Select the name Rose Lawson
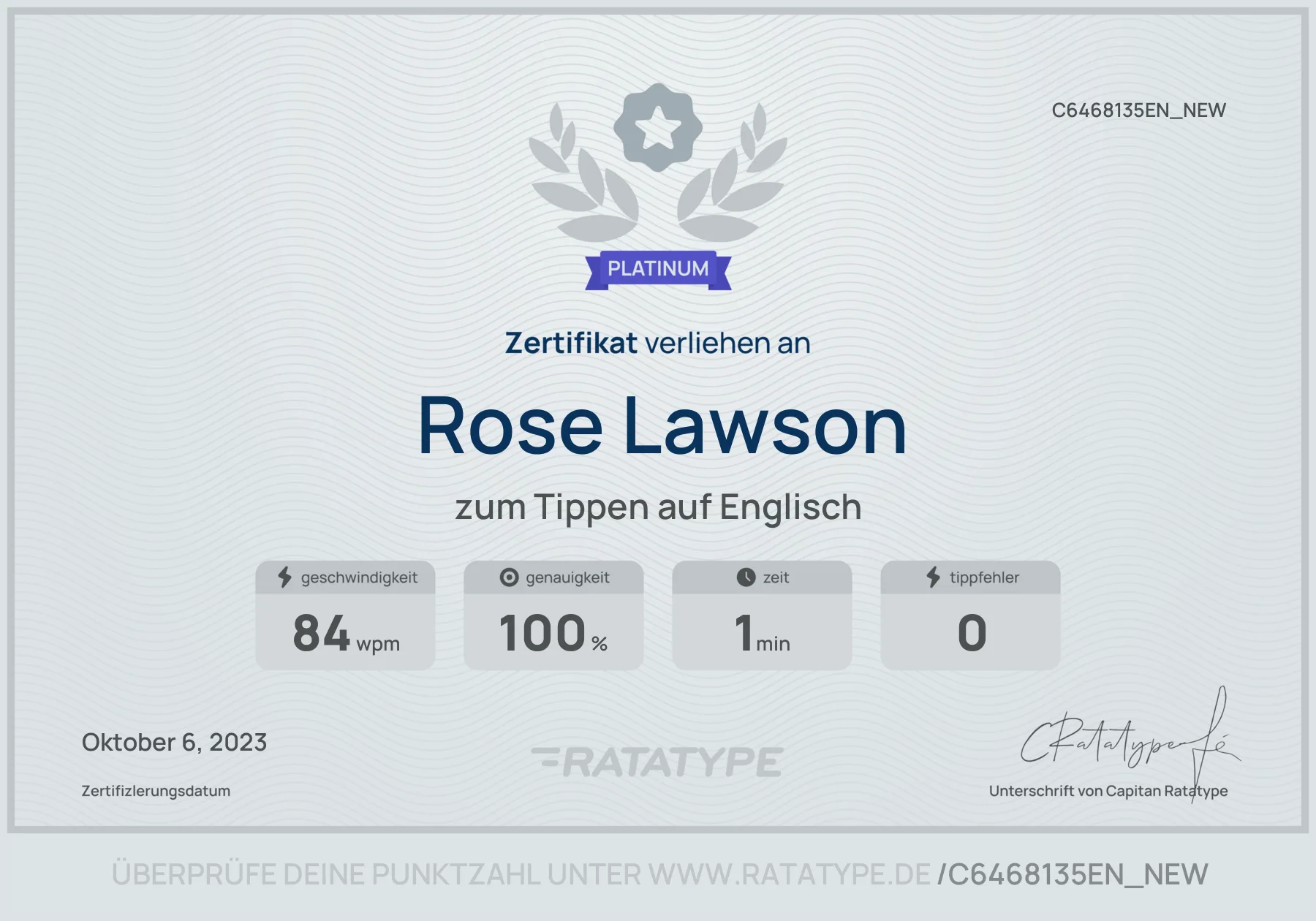The image size is (1316, 921). point(662,426)
